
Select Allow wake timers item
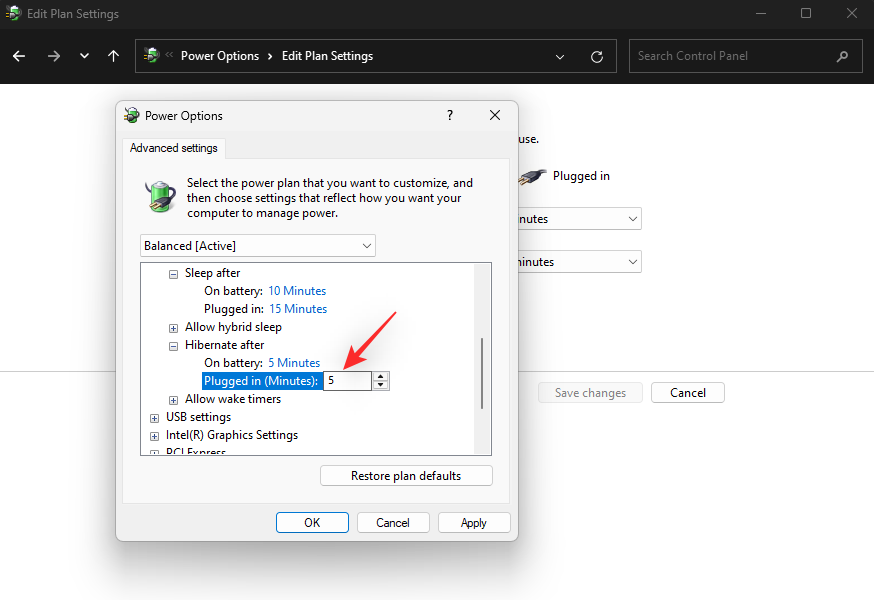pos(233,399)
